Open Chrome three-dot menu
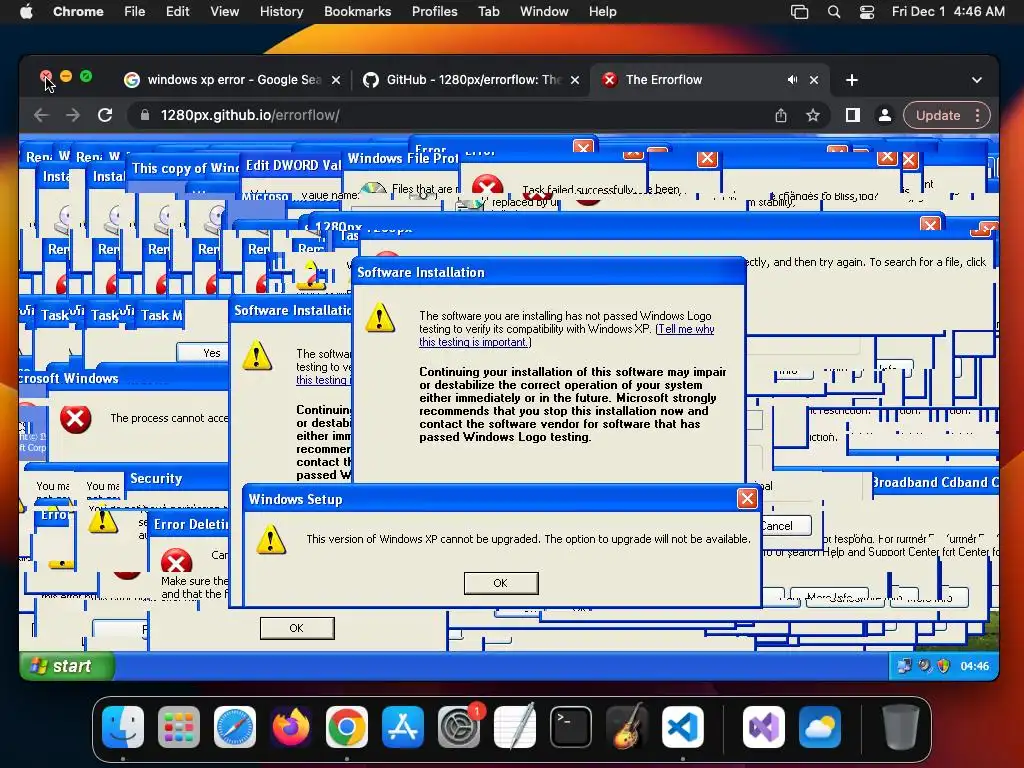Screen dimensions: 1024x768 tap(977, 116)
